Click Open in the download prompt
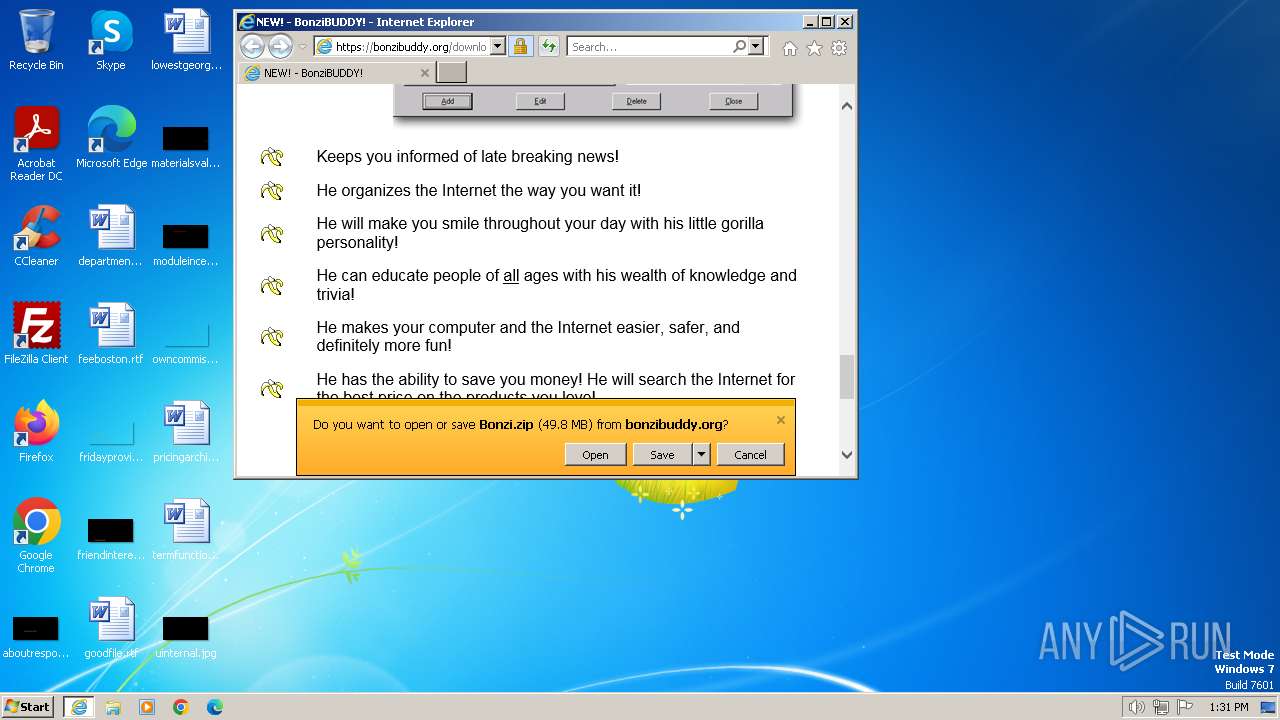This screenshot has width=1280, height=720. [595, 454]
